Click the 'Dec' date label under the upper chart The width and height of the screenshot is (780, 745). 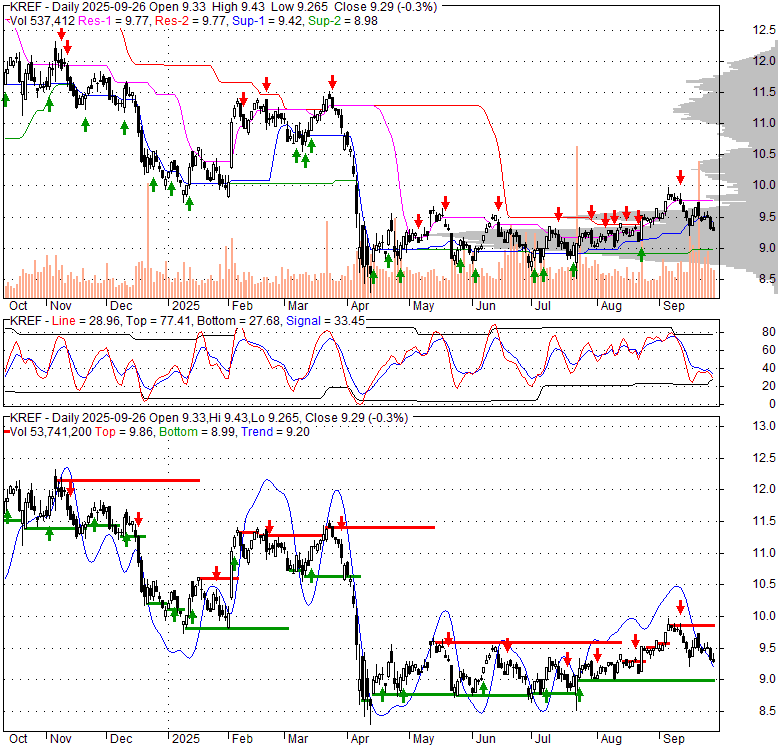[121, 306]
